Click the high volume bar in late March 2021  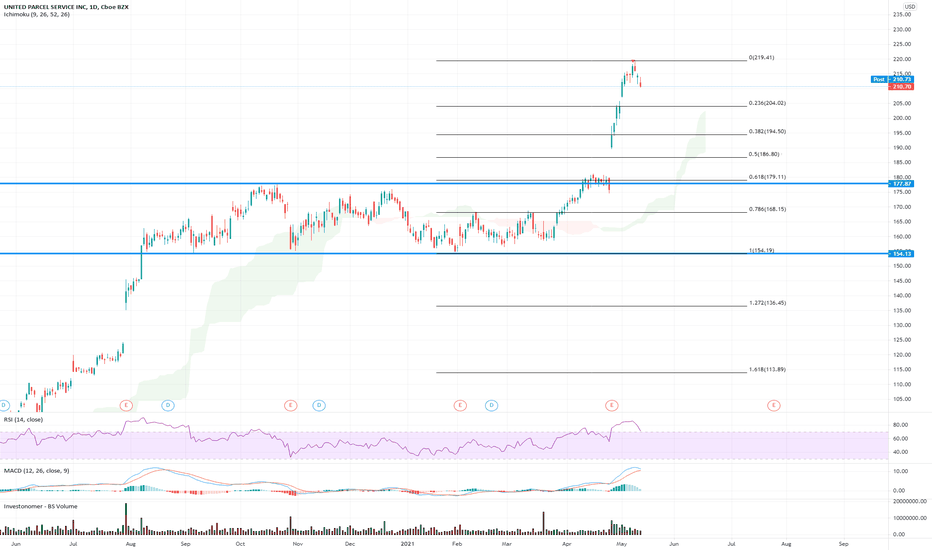point(543,523)
